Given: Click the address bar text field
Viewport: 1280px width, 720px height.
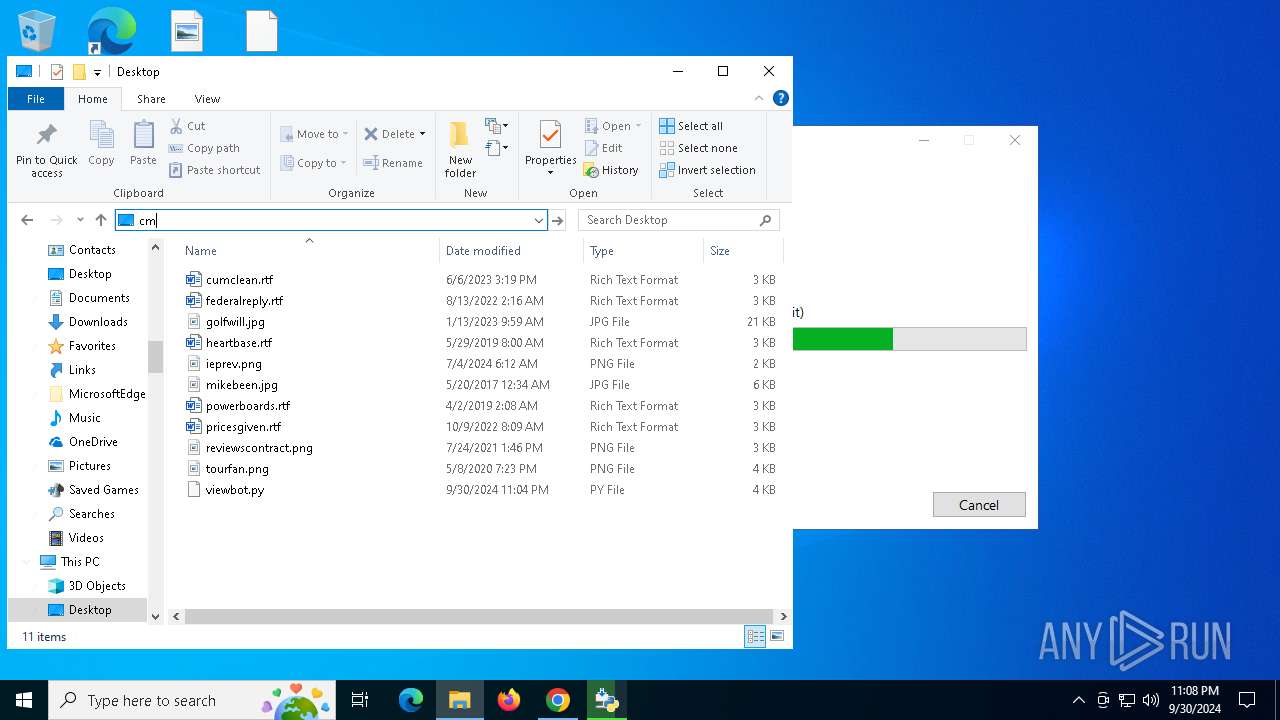Looking at the screenshot, I should click(332, 220).
